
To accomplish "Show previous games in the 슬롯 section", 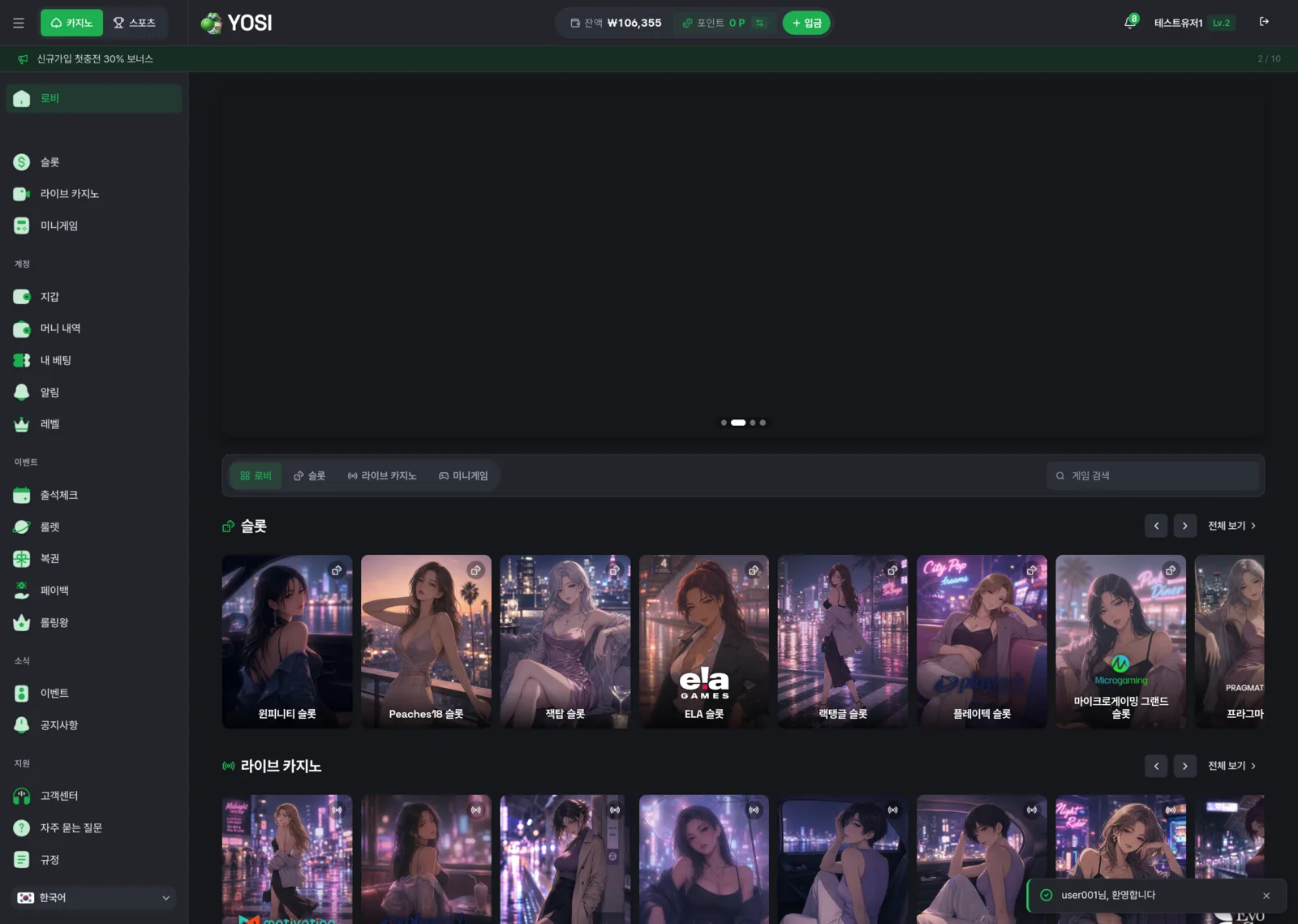I will tap(1156, 526).
